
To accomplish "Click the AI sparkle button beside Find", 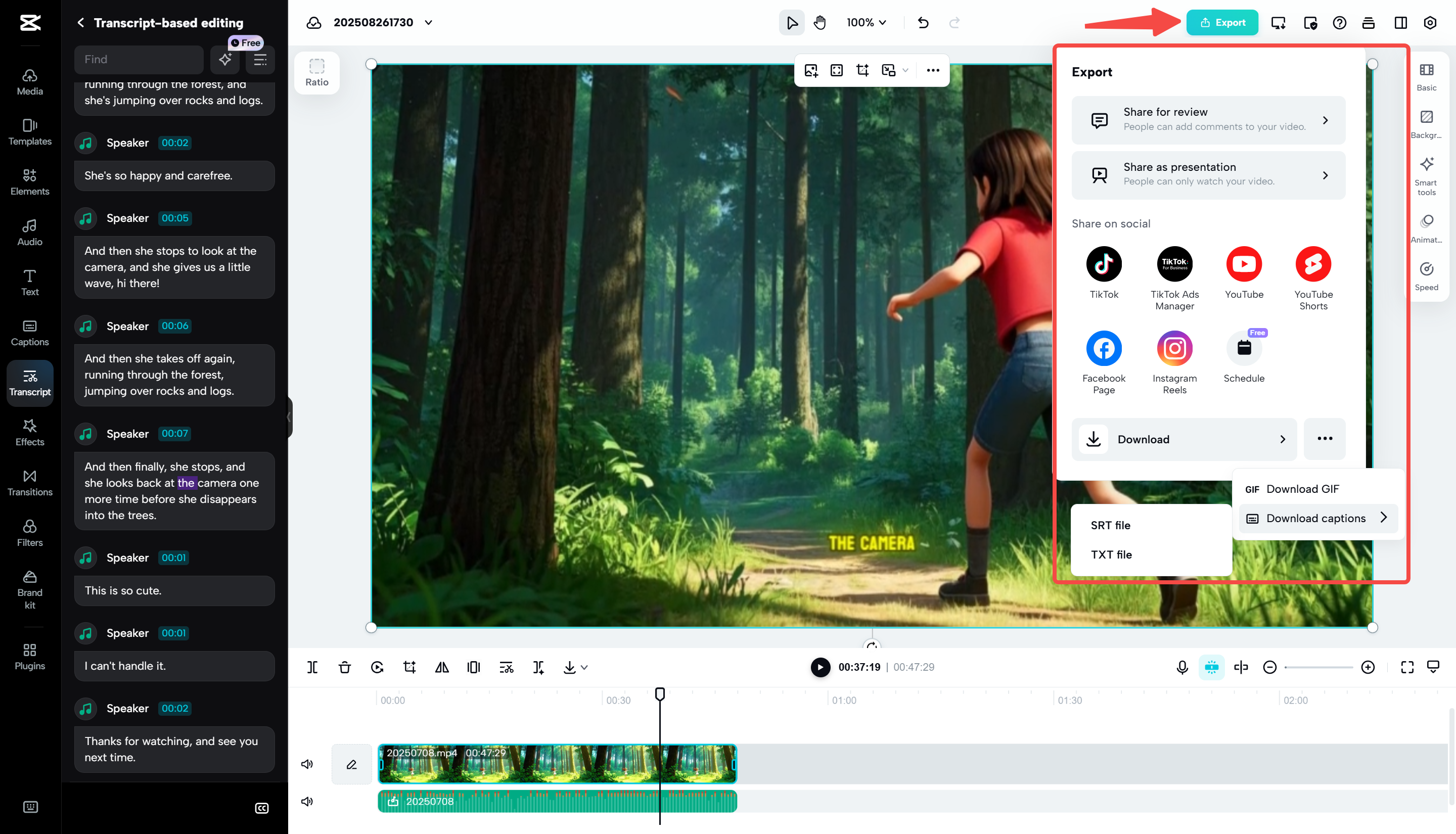I will 224,60.
